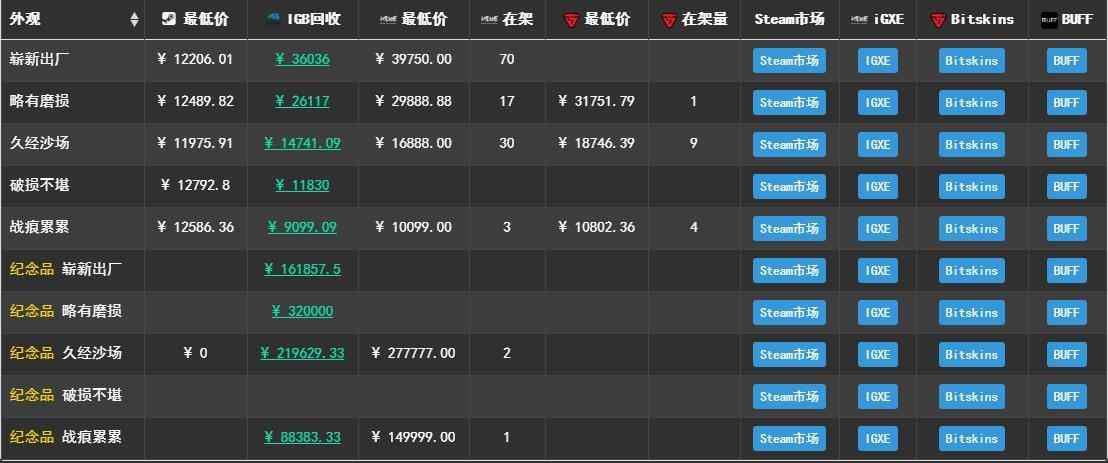
Task: Click IGB icon in IGB回收 header
Action: (x=273, y=19)
